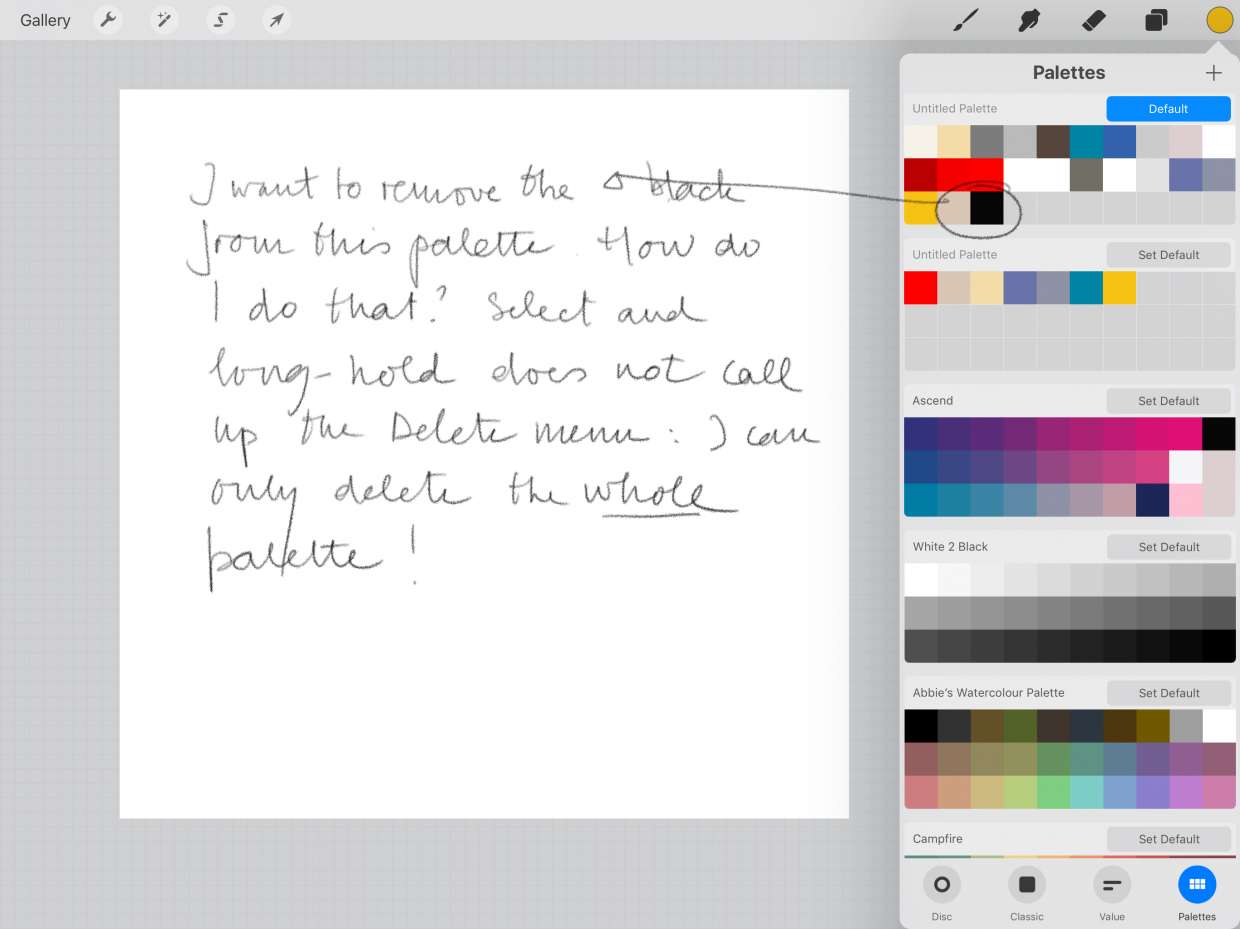The image size is (1240, 929).
Task: Switch to the Palettes tab
Action: pyautogui.click(x=1196, y=884)
